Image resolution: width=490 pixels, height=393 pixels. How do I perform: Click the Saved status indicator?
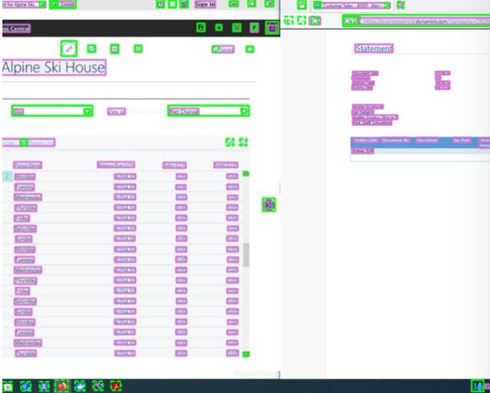pos(223,49)
